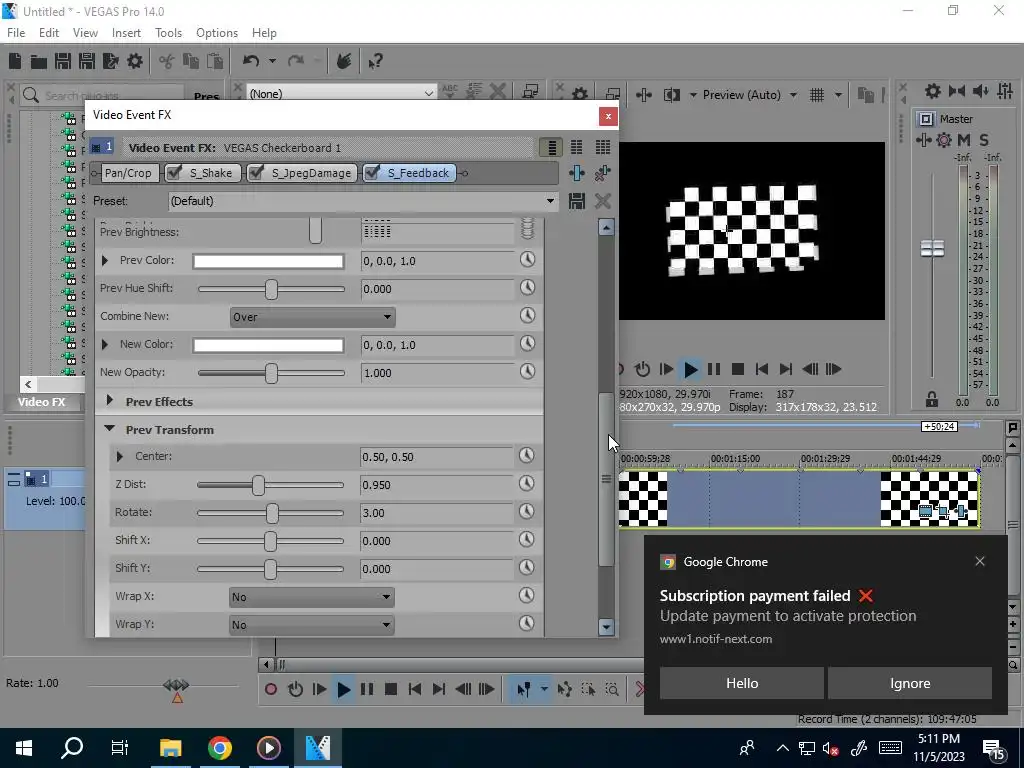Open the Wrap Y dropdown
Image resolution: width=1024 pixels, height=768 pixels.
(312, 625)
